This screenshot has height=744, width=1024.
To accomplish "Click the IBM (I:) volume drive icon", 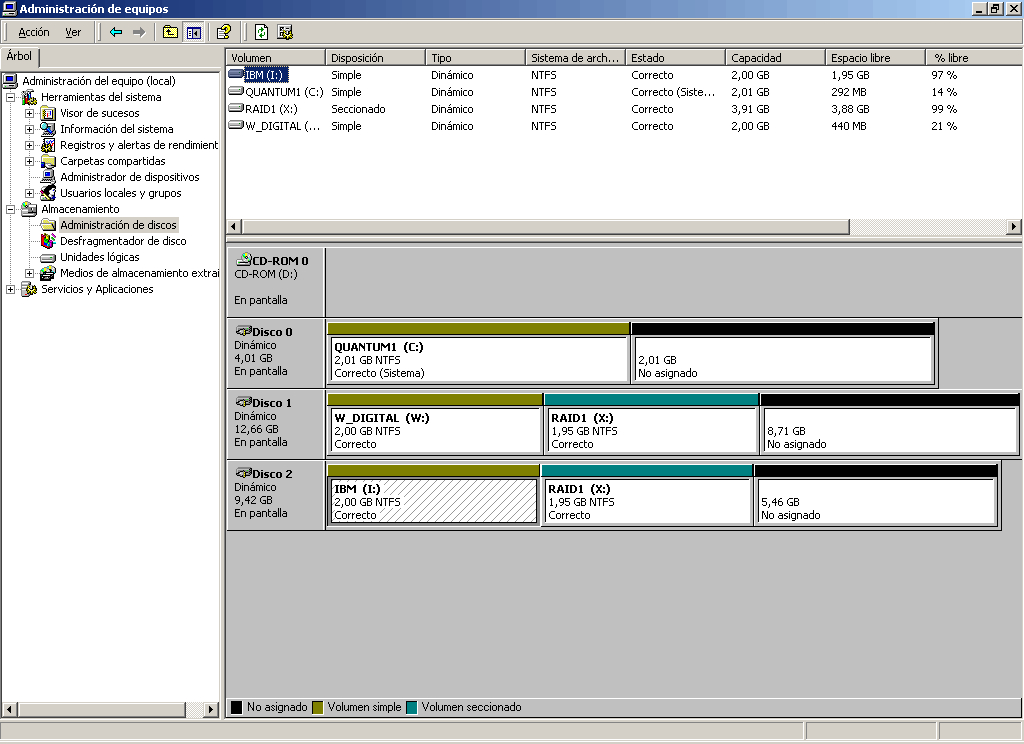I will click(x=236, y=74).
